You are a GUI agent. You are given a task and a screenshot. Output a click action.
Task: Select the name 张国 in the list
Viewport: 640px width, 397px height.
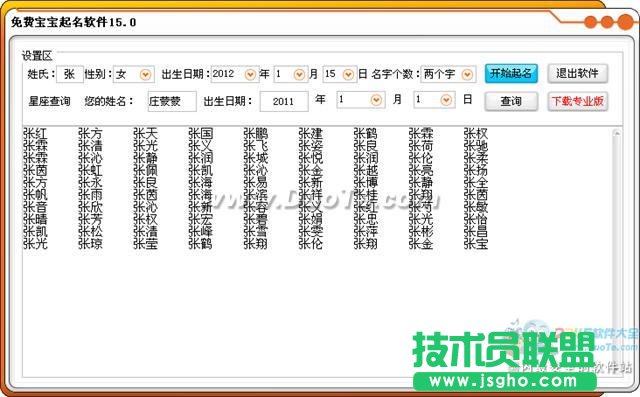[x=200, y=133]
